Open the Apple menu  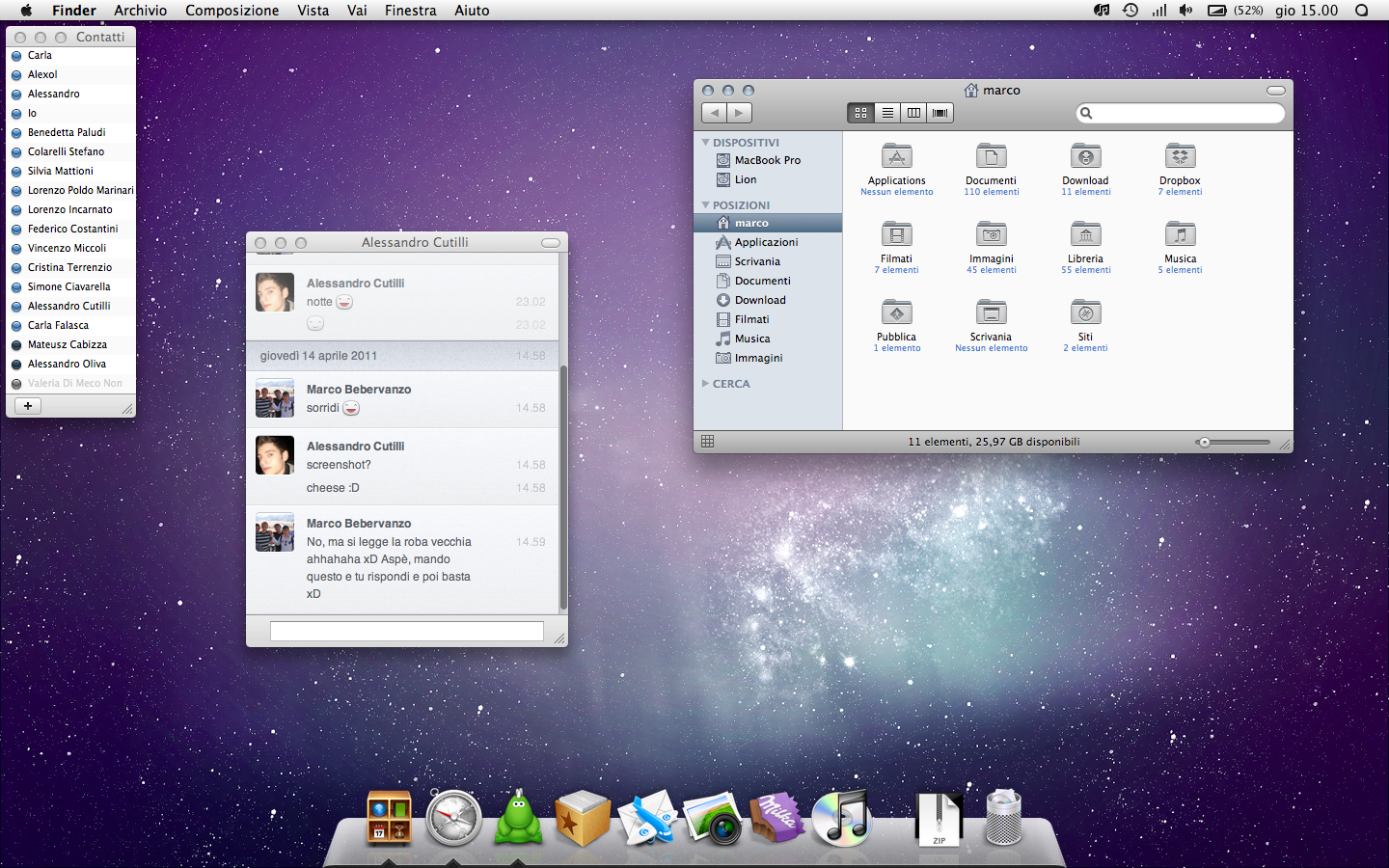[x=26, y=11]
